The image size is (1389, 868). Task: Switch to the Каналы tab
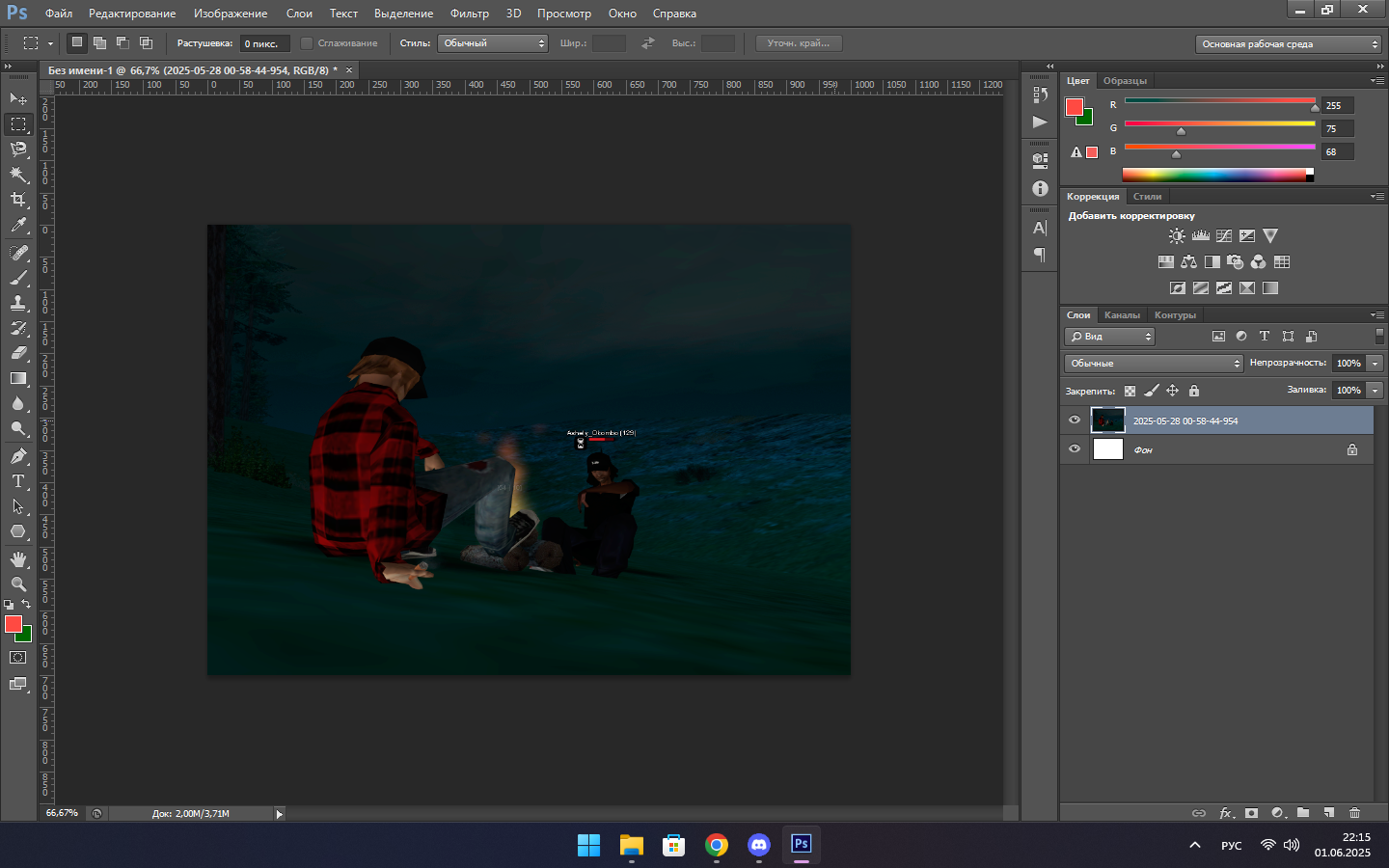pyautogui.click(x=1122, y=315)
